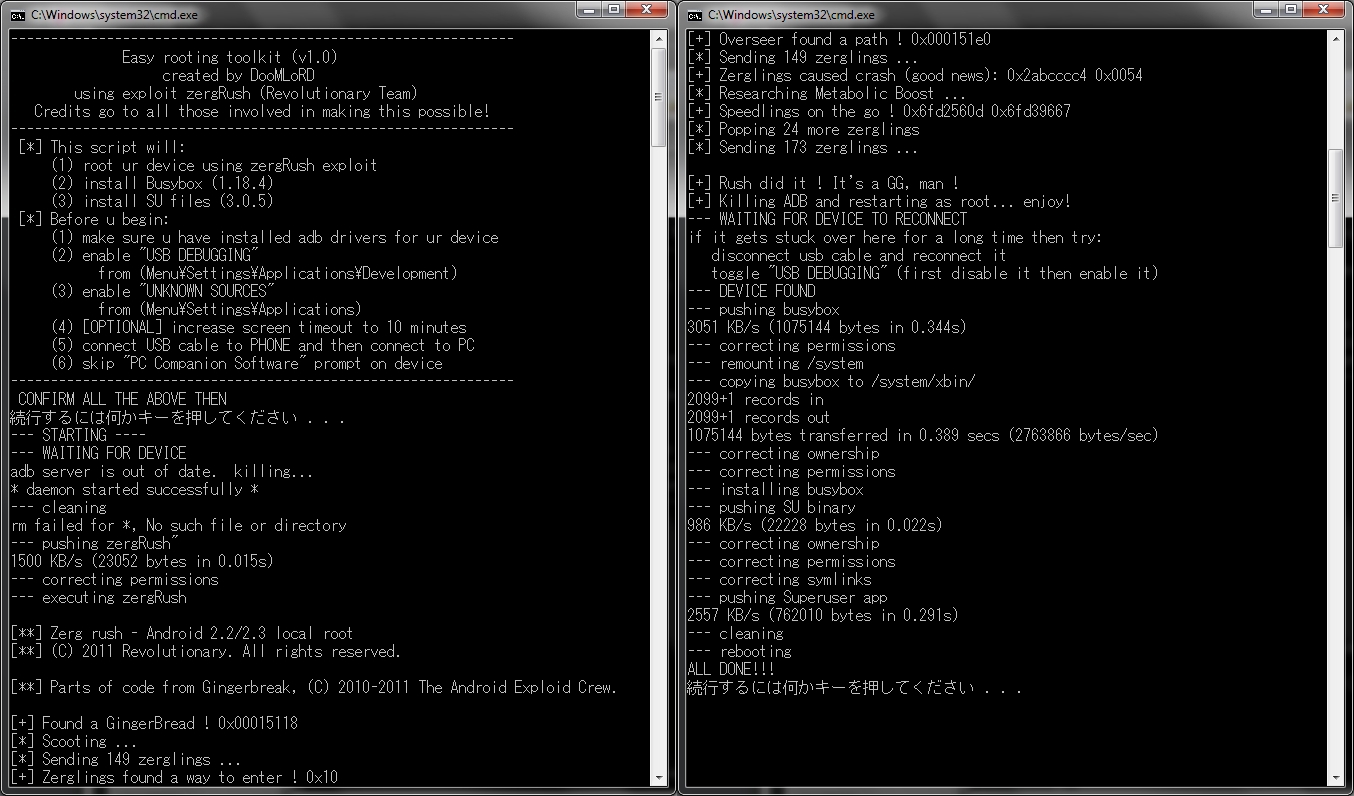Click scroll up arrow in ALL DONE window
Viewport: 1354px width, 796px height.
[x=1335, y=39]
